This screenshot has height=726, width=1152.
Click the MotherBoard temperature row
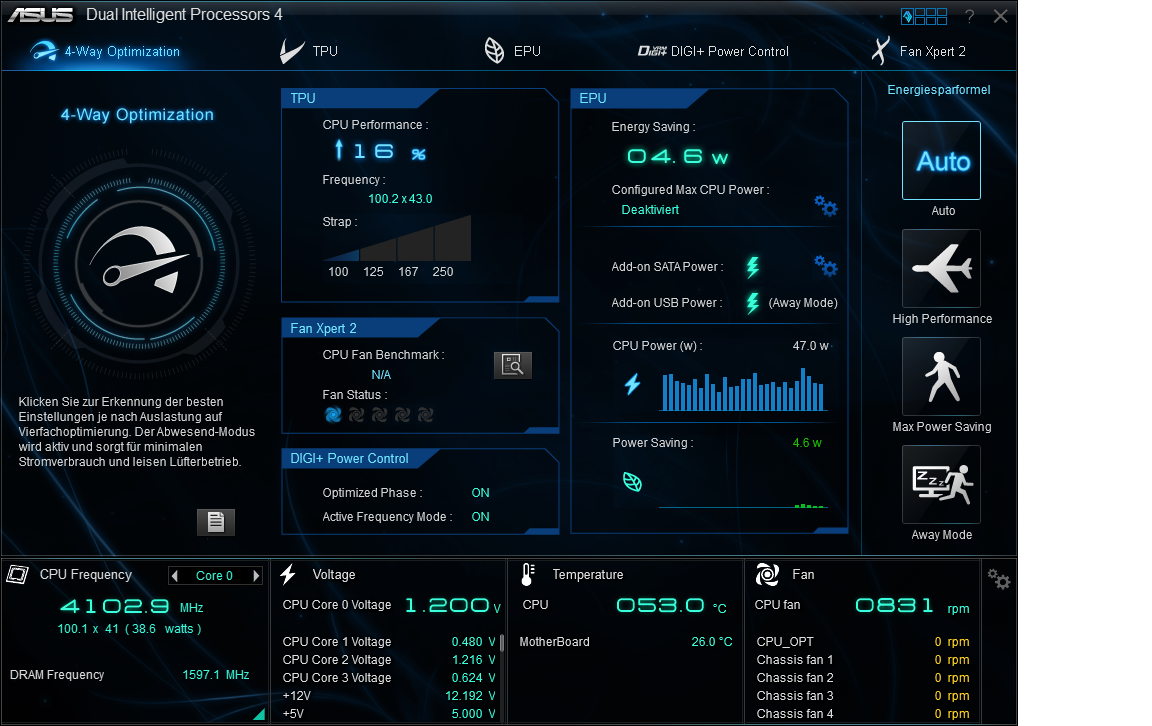(626, 642)
